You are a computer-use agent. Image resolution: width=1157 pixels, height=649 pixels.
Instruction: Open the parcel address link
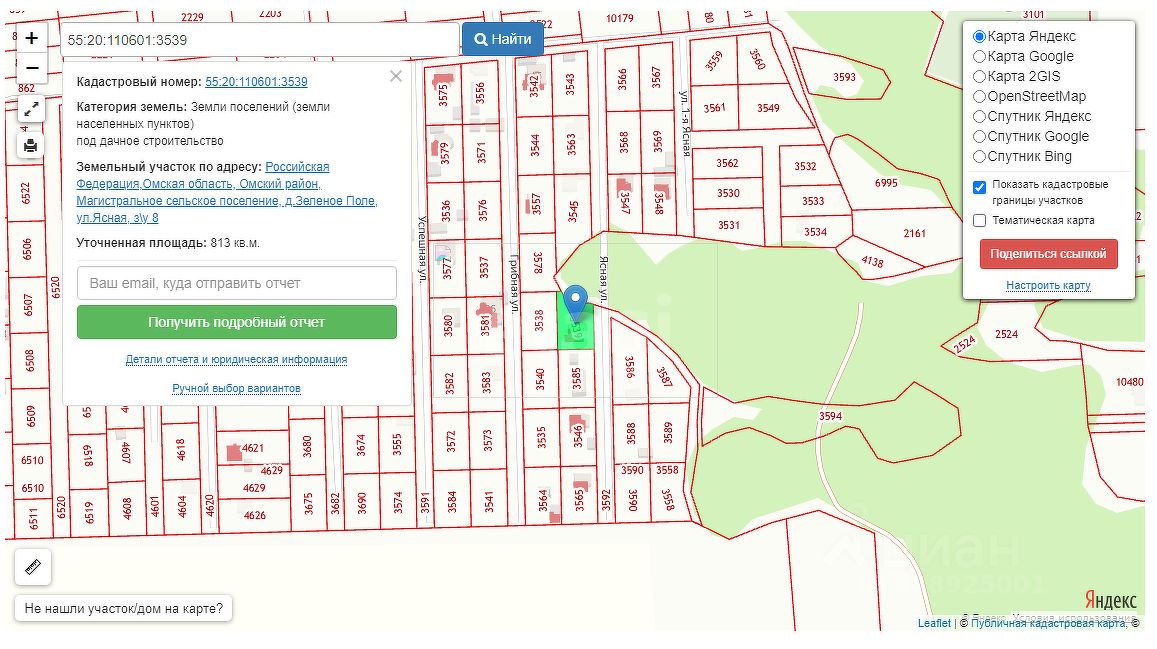(227, 192)
